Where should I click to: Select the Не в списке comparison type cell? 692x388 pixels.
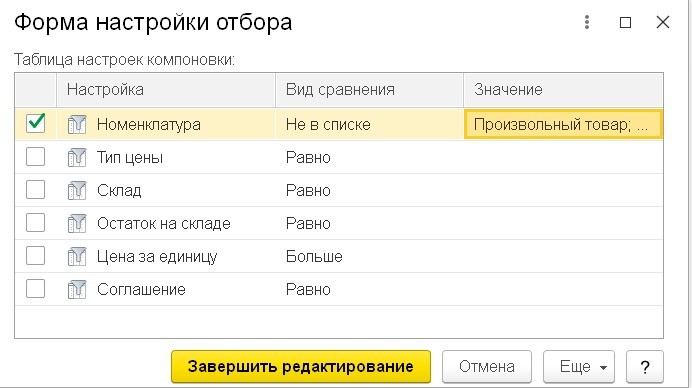369,124
